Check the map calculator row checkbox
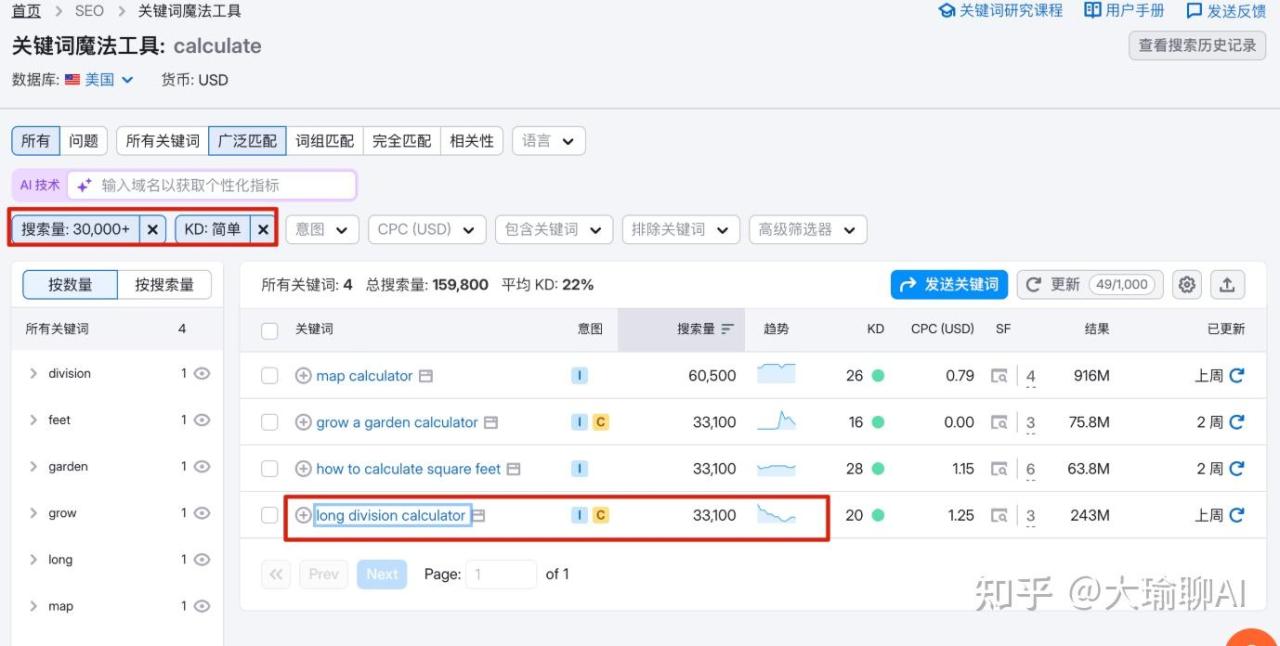This screenshot has width=1280, height=646. coord(269,376)
